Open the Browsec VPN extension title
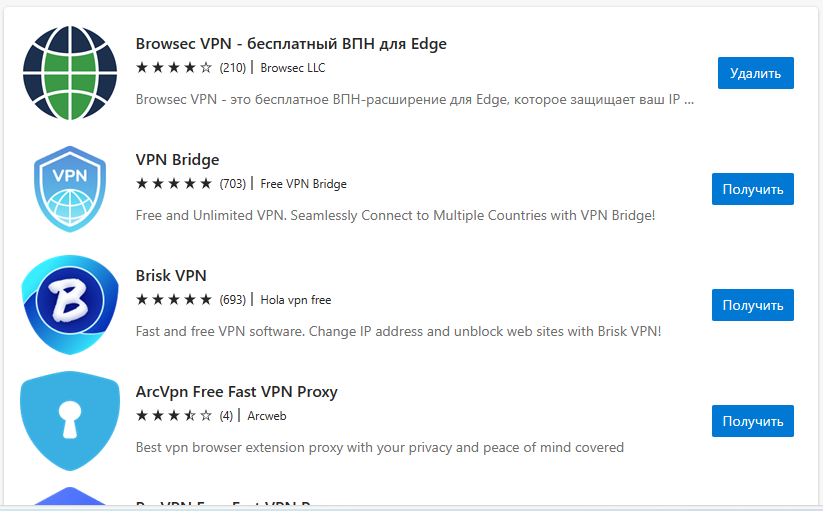The height and width of the screenshot is (511, 823). pos(291,44)
